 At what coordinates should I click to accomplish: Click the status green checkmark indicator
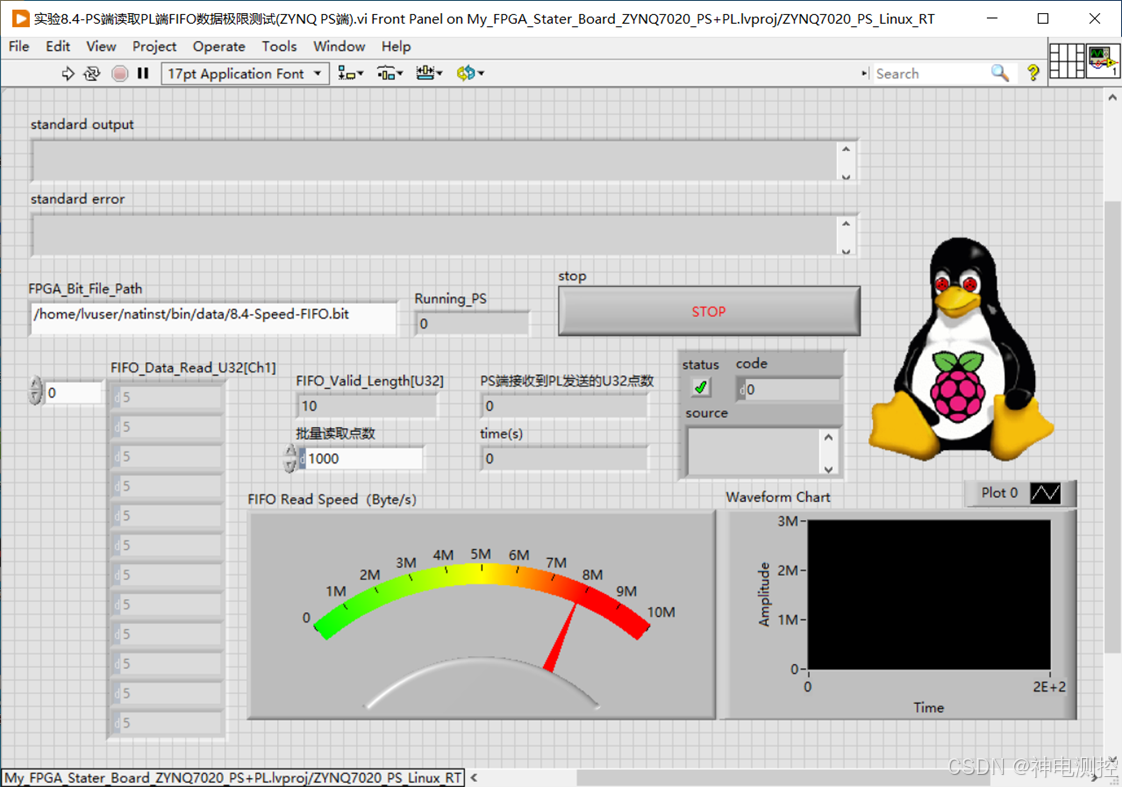click(701, 387)
